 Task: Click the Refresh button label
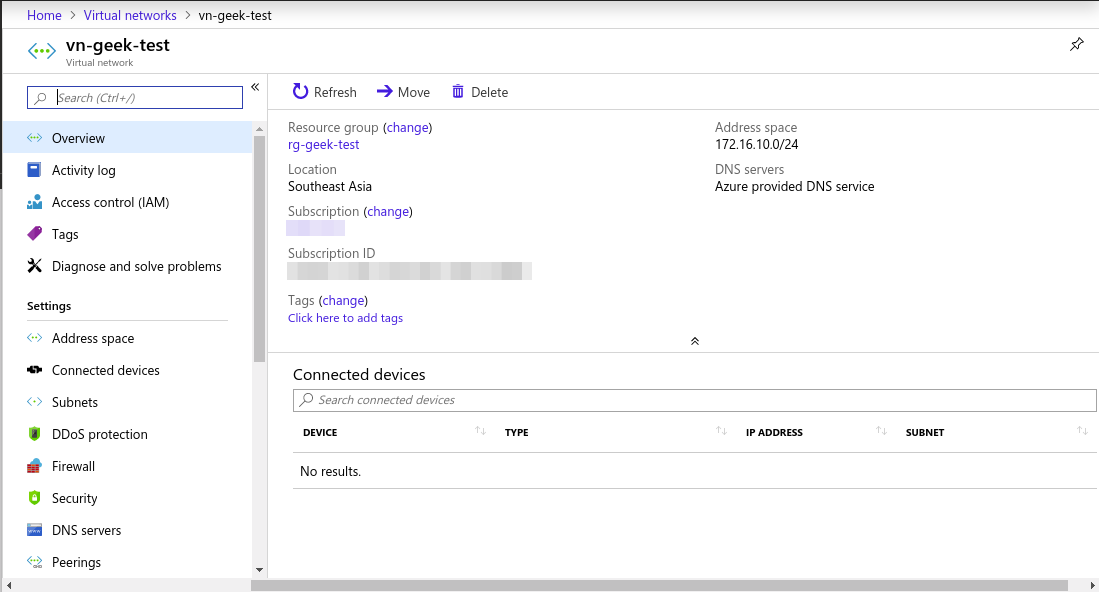tap(335, 92)
